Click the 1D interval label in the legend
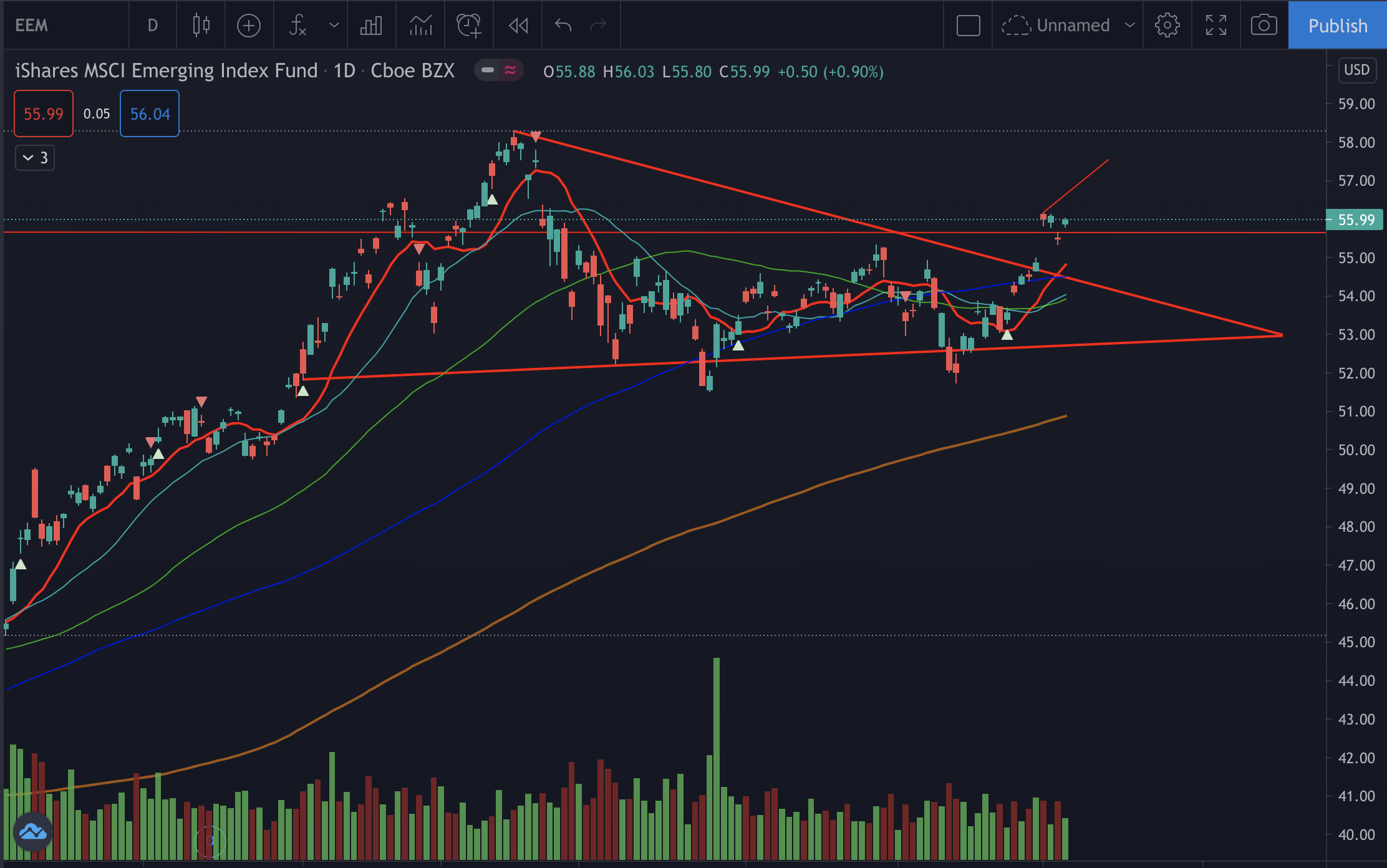1387x868 pixels. pos(344,71)
